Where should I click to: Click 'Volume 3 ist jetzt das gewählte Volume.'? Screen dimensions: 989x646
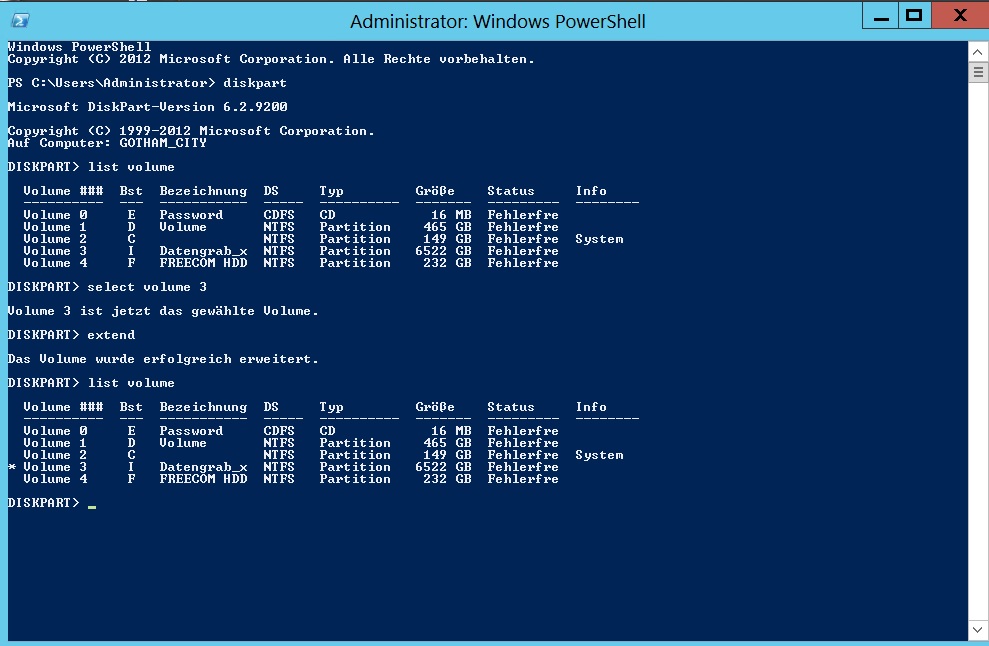click(x=163, y=311)
